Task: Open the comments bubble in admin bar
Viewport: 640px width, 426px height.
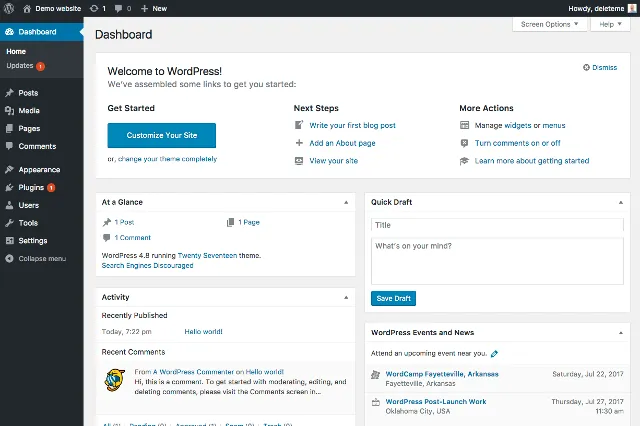Action: pos(123,9)
